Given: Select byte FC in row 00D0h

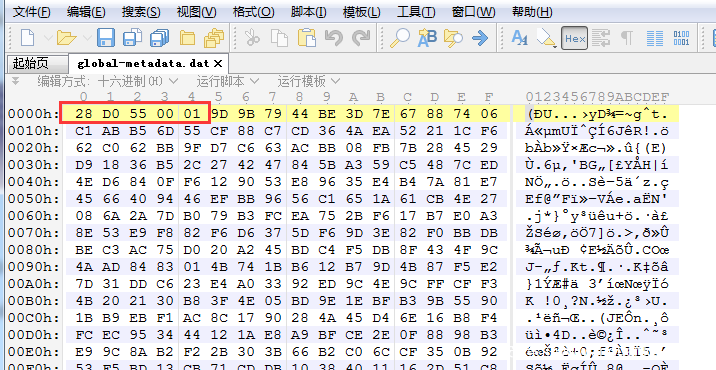Looking at the screenshot, I should 84,334.
